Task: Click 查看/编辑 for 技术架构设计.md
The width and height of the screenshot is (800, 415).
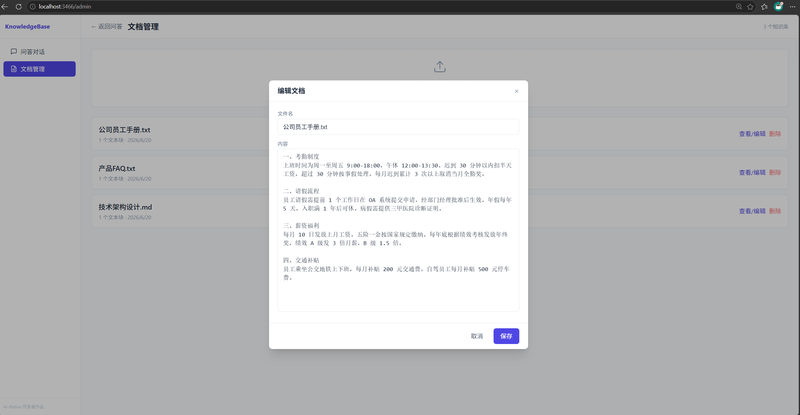Action: click(x=752, y=211)
